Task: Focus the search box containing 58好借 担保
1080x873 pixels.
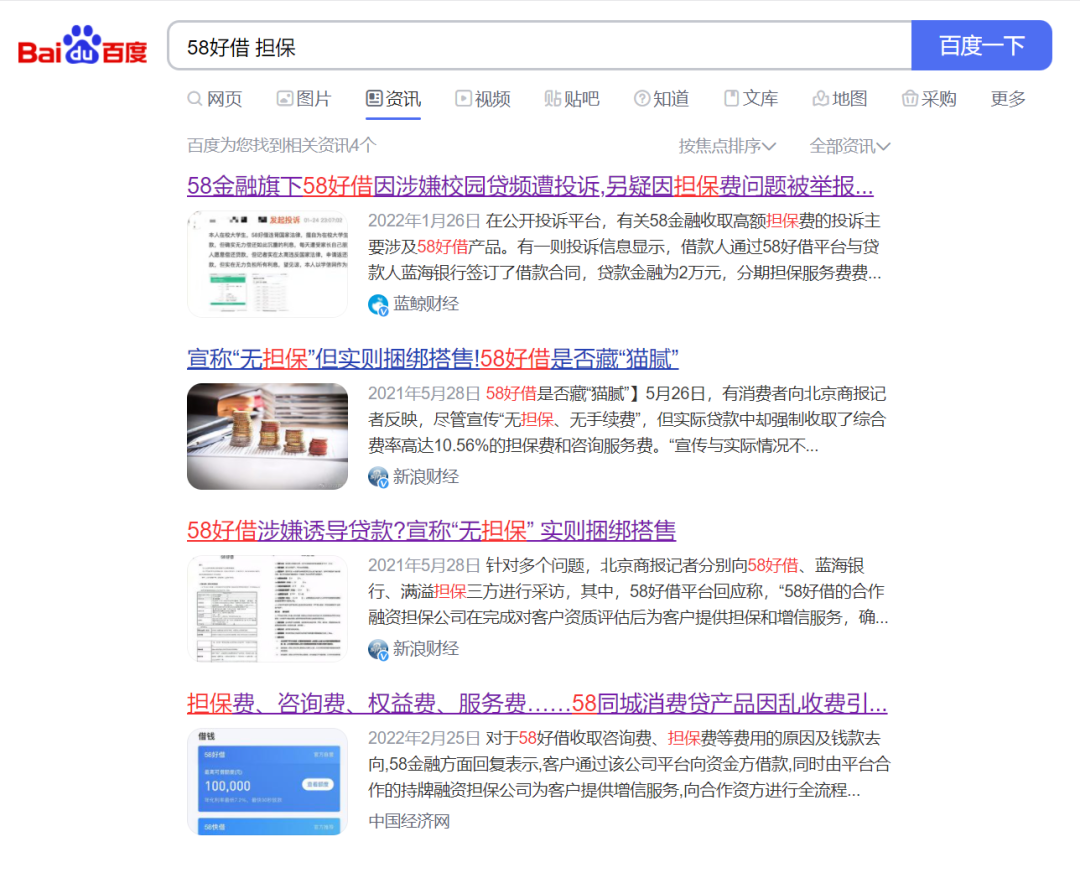Action: (x=540, y=45)
